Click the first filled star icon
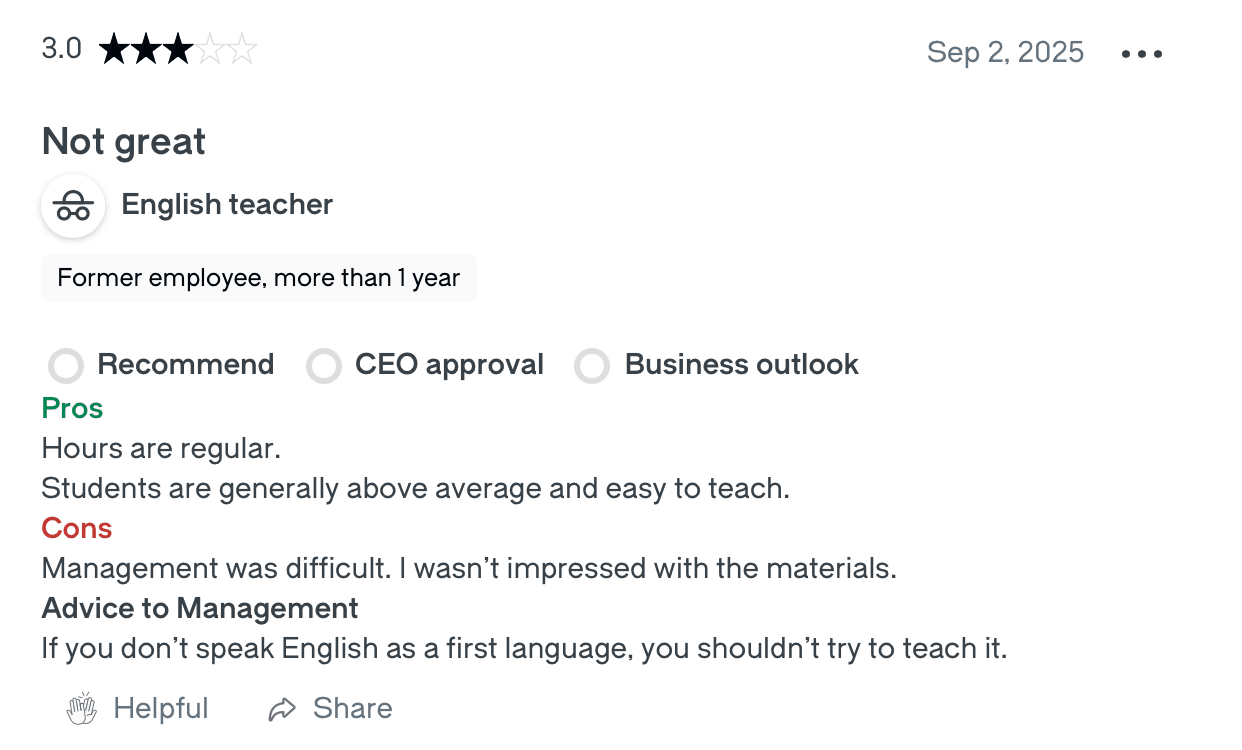 pyautogui.click(x=113, y=48)
